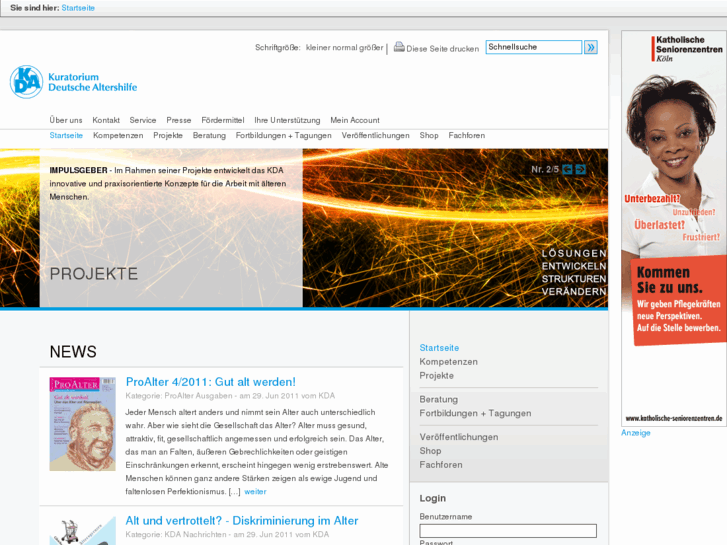Open the Presse menu item
Screen dimensions: 727x545
[179, 120]
